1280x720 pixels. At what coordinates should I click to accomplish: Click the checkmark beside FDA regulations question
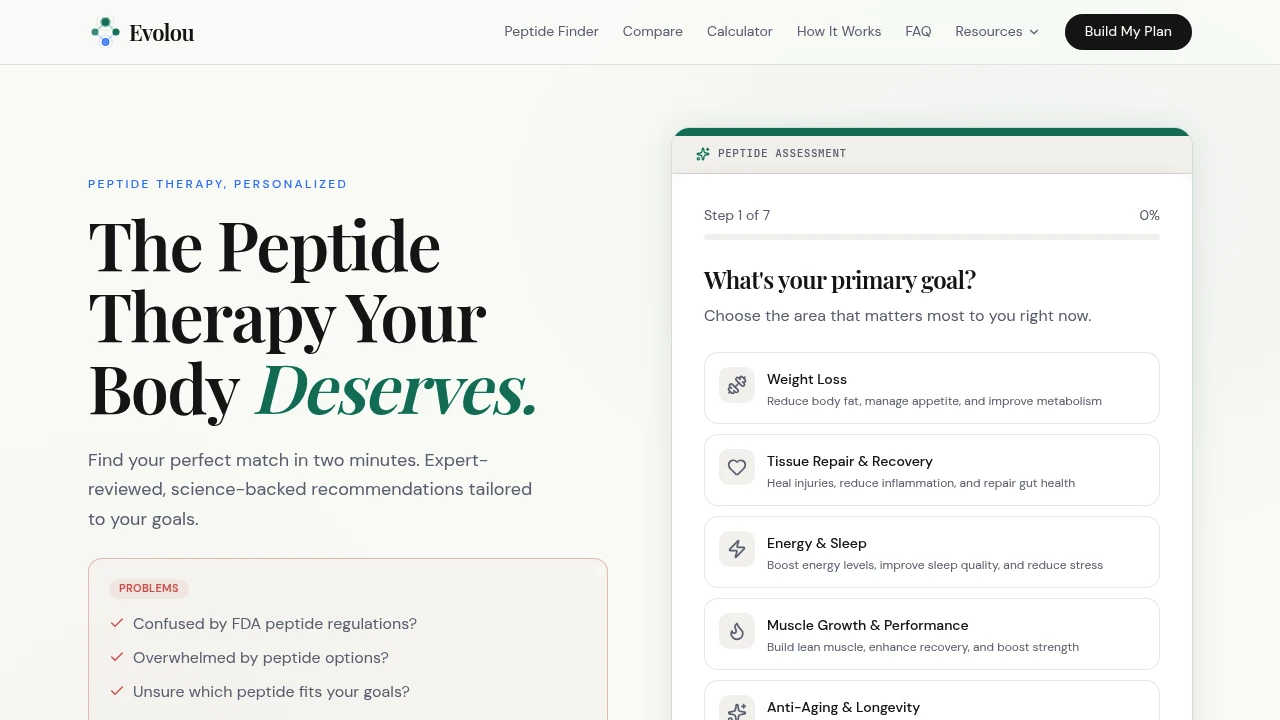pyautogui.click(x=117, y=623)
